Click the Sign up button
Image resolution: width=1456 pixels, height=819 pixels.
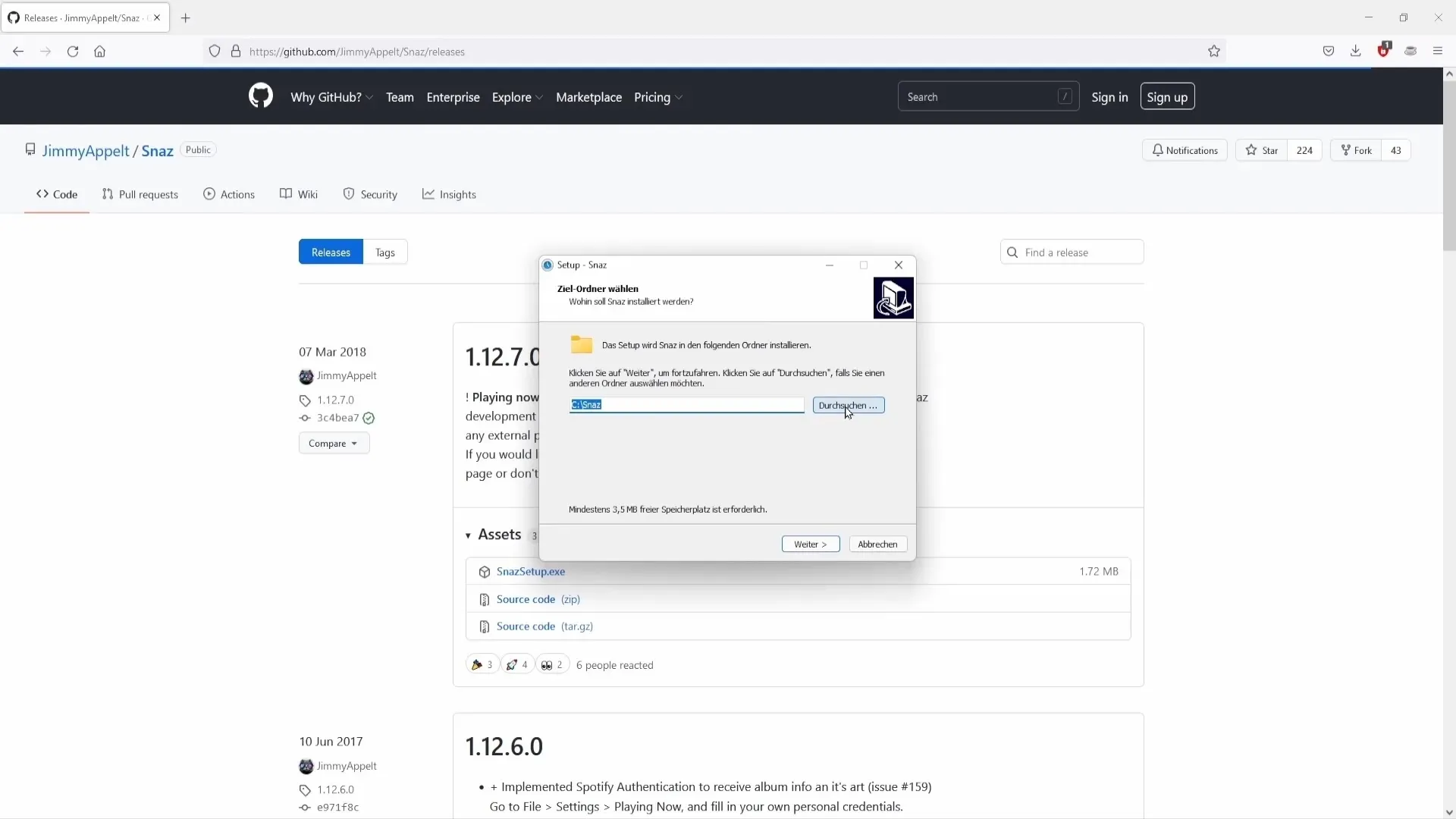tap(1167, 97)
